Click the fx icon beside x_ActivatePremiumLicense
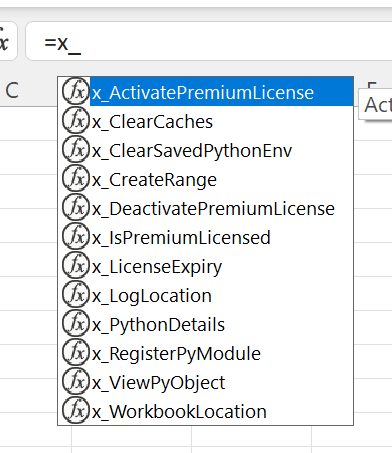Screen dimensions: 392x453 coord(76,92)
